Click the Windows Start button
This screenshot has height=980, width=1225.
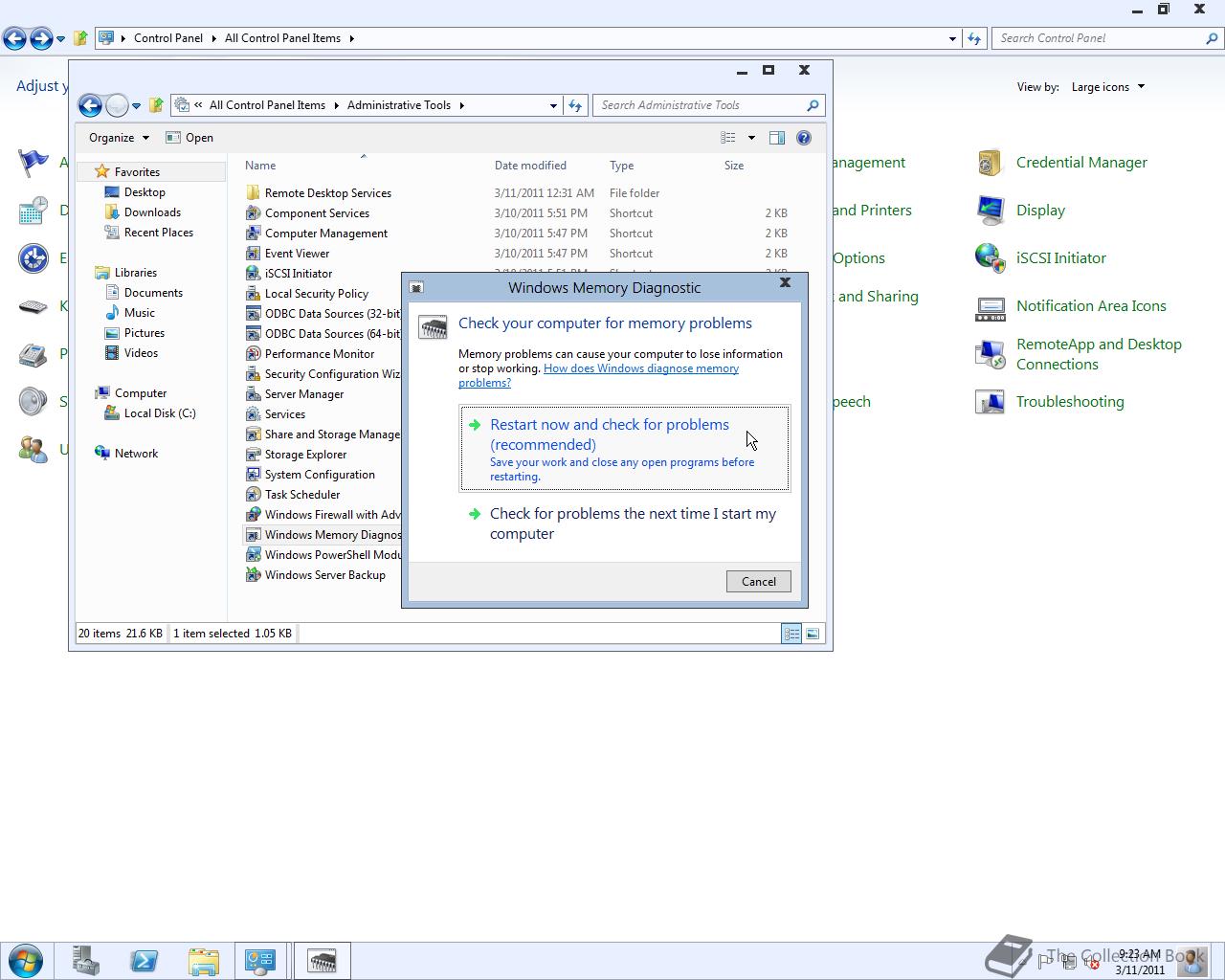[26, 961]
